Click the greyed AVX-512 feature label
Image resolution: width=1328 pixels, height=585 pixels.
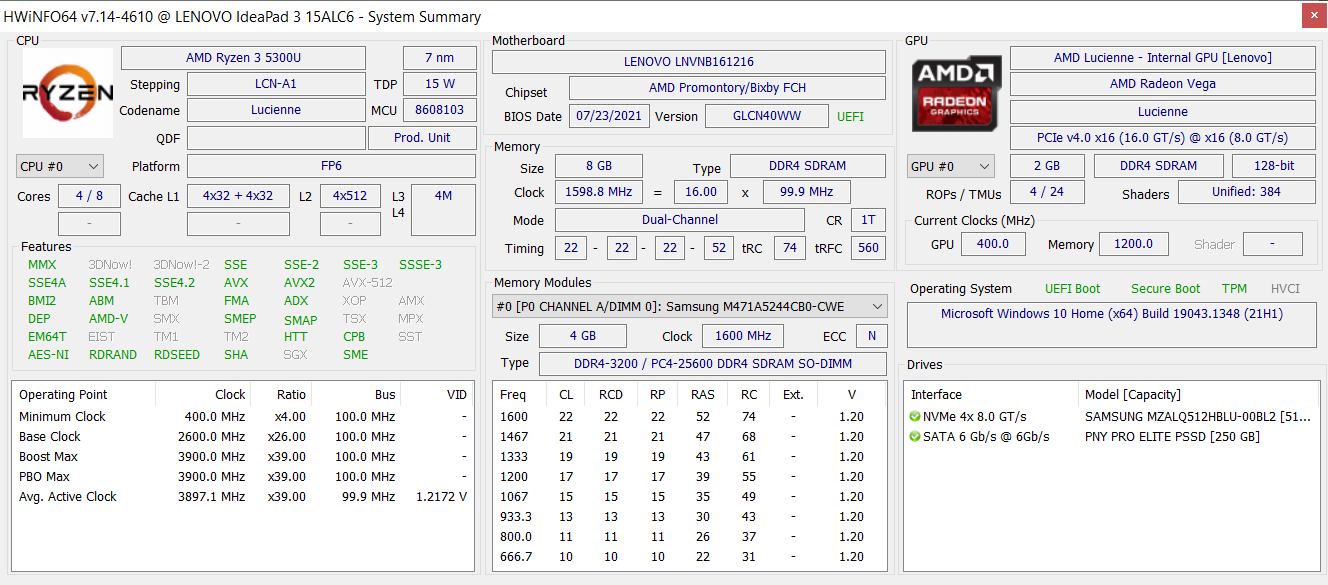(x=367, y=283)
